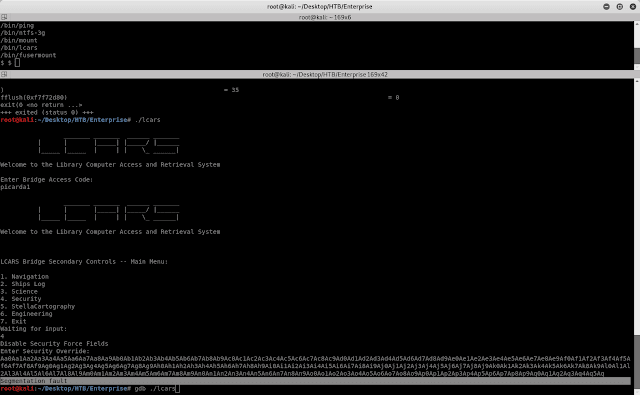The height and width of the screenshot is (395, 640).
Task: Click second 'Welcome to the Library Computer' line
Action: click(110, 231)
